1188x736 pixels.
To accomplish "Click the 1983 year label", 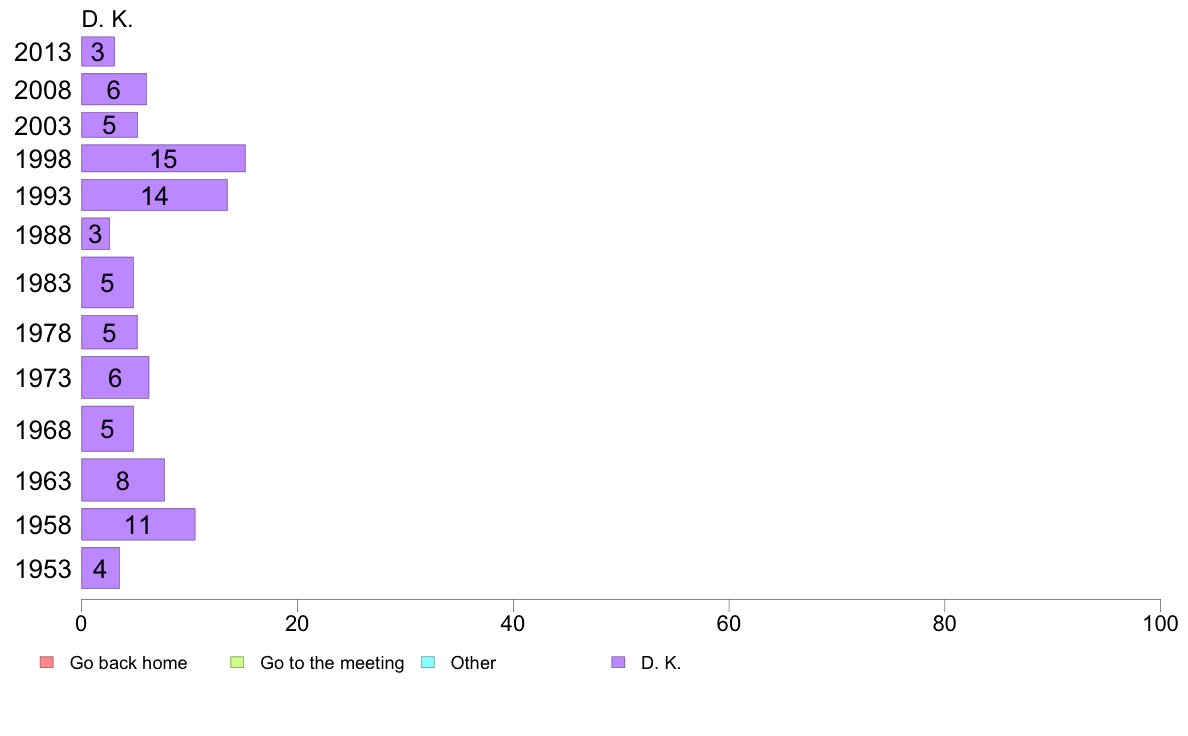I will (x=42, y=283).
